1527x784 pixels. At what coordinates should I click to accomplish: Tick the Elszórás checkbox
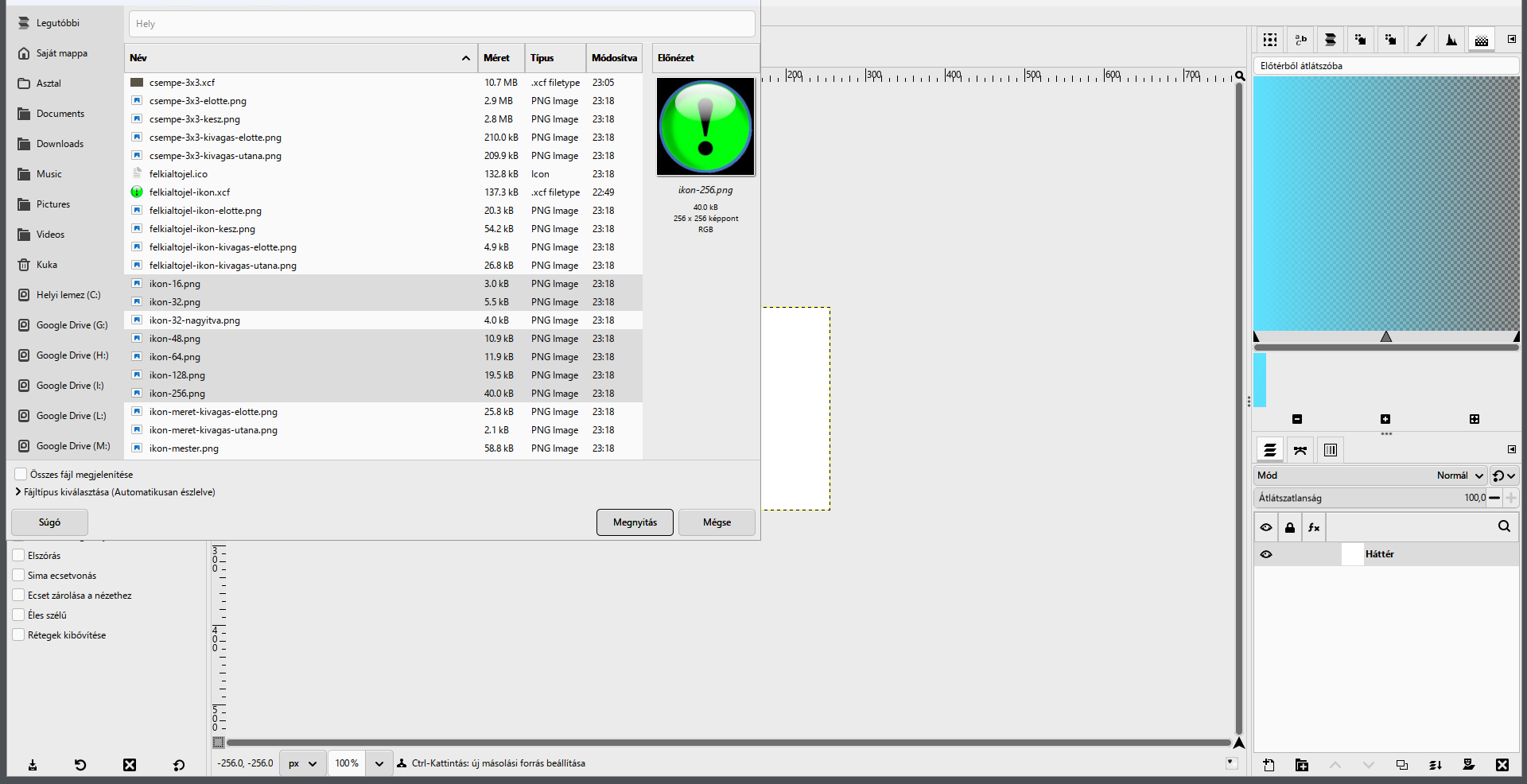click(18, 555)
